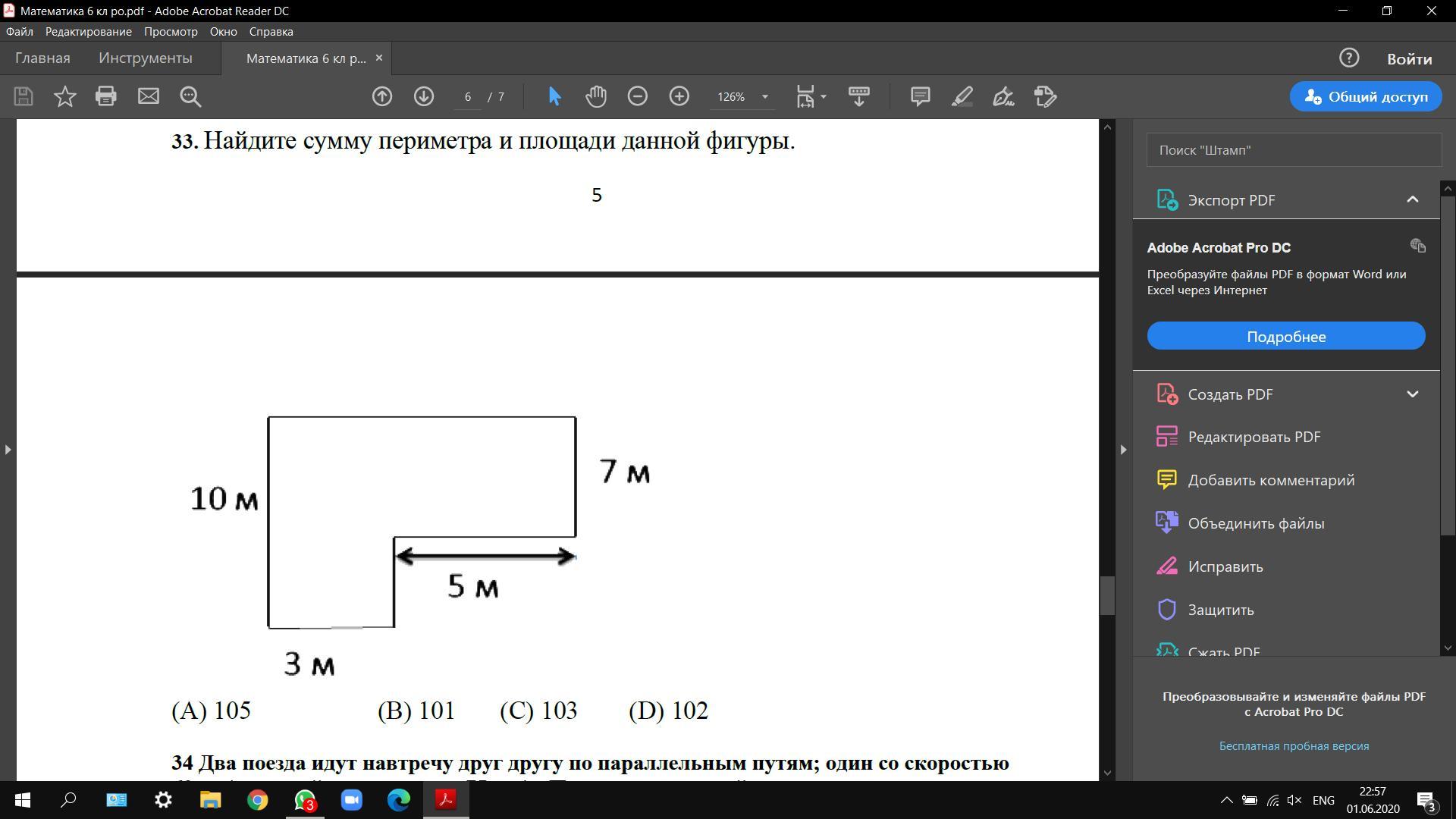Collapse the right tools pane arrow

point(1123,450)
